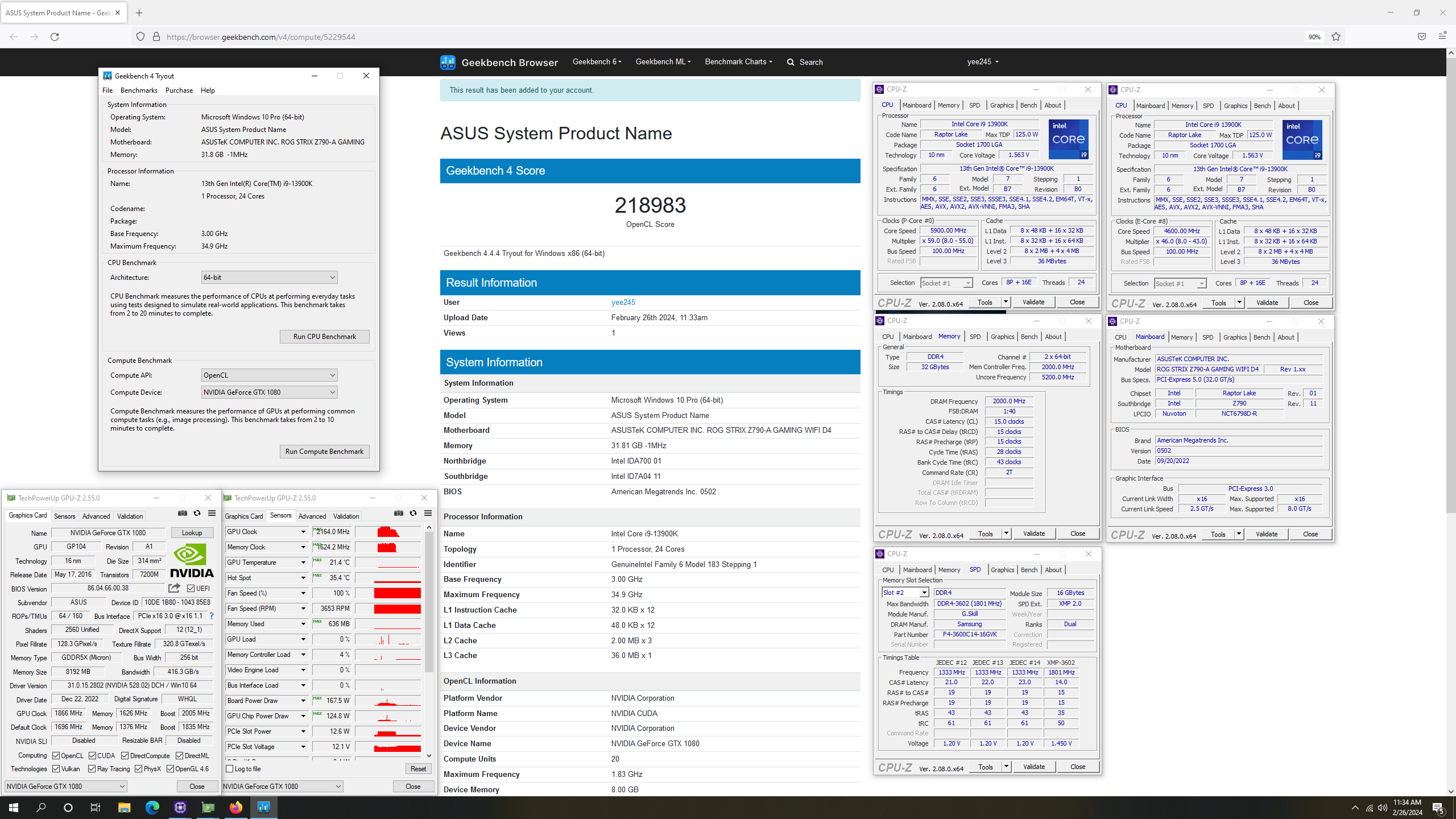Open a new browser tab
Viewport: 1456px width, 819px height.
pos(139,13)
